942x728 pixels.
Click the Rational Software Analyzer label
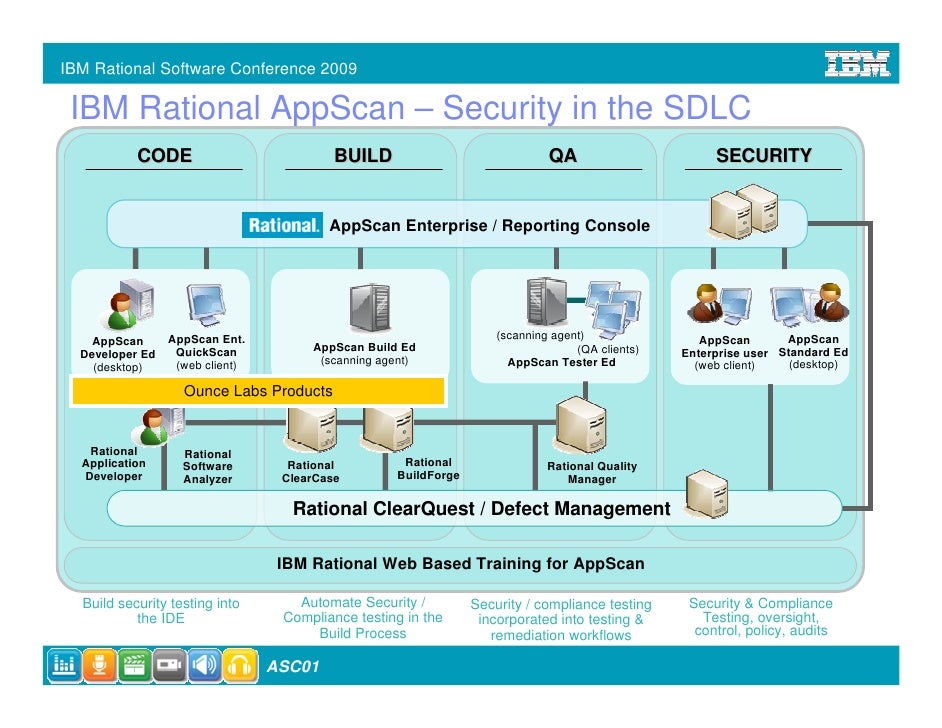point(208,467)
